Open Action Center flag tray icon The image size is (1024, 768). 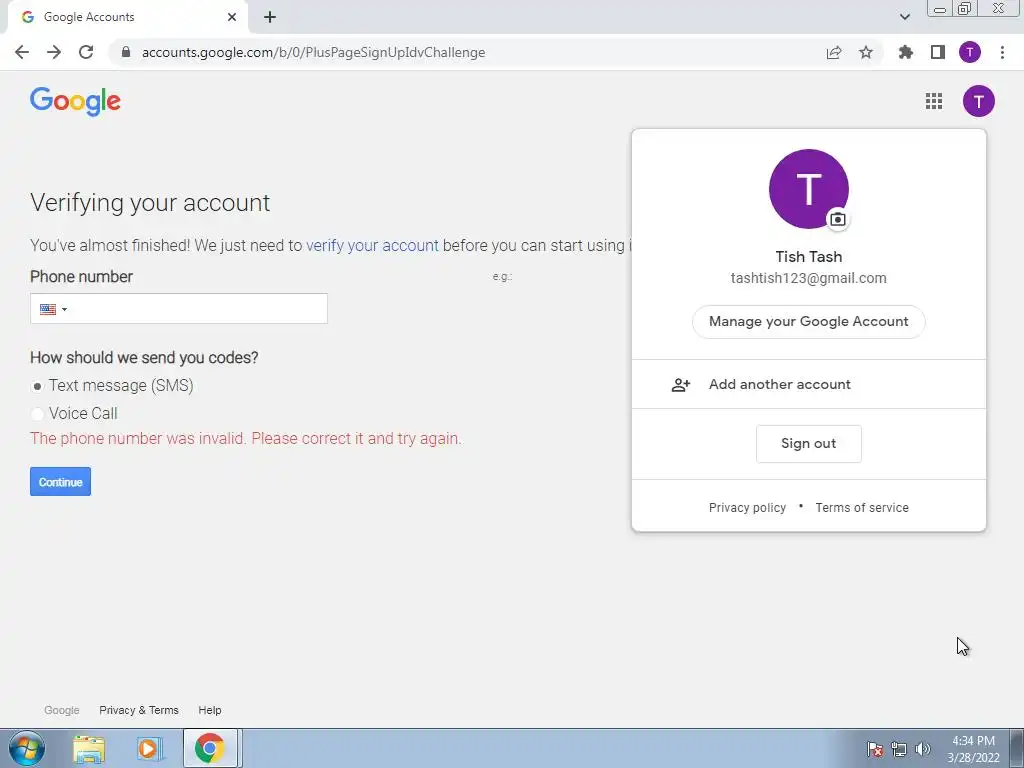click(874, 749)
